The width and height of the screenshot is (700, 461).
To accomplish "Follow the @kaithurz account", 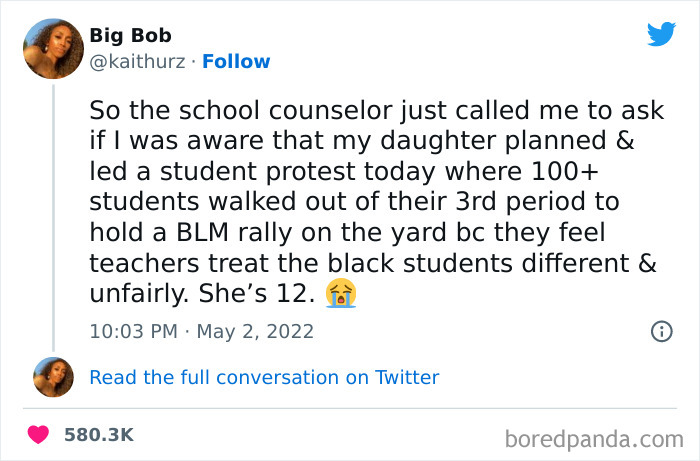I will pos(236,61).
